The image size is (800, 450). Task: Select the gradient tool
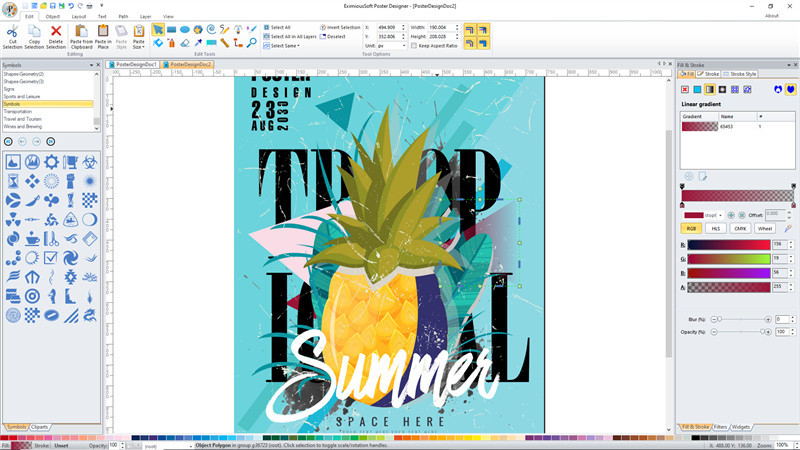(211, 43)
